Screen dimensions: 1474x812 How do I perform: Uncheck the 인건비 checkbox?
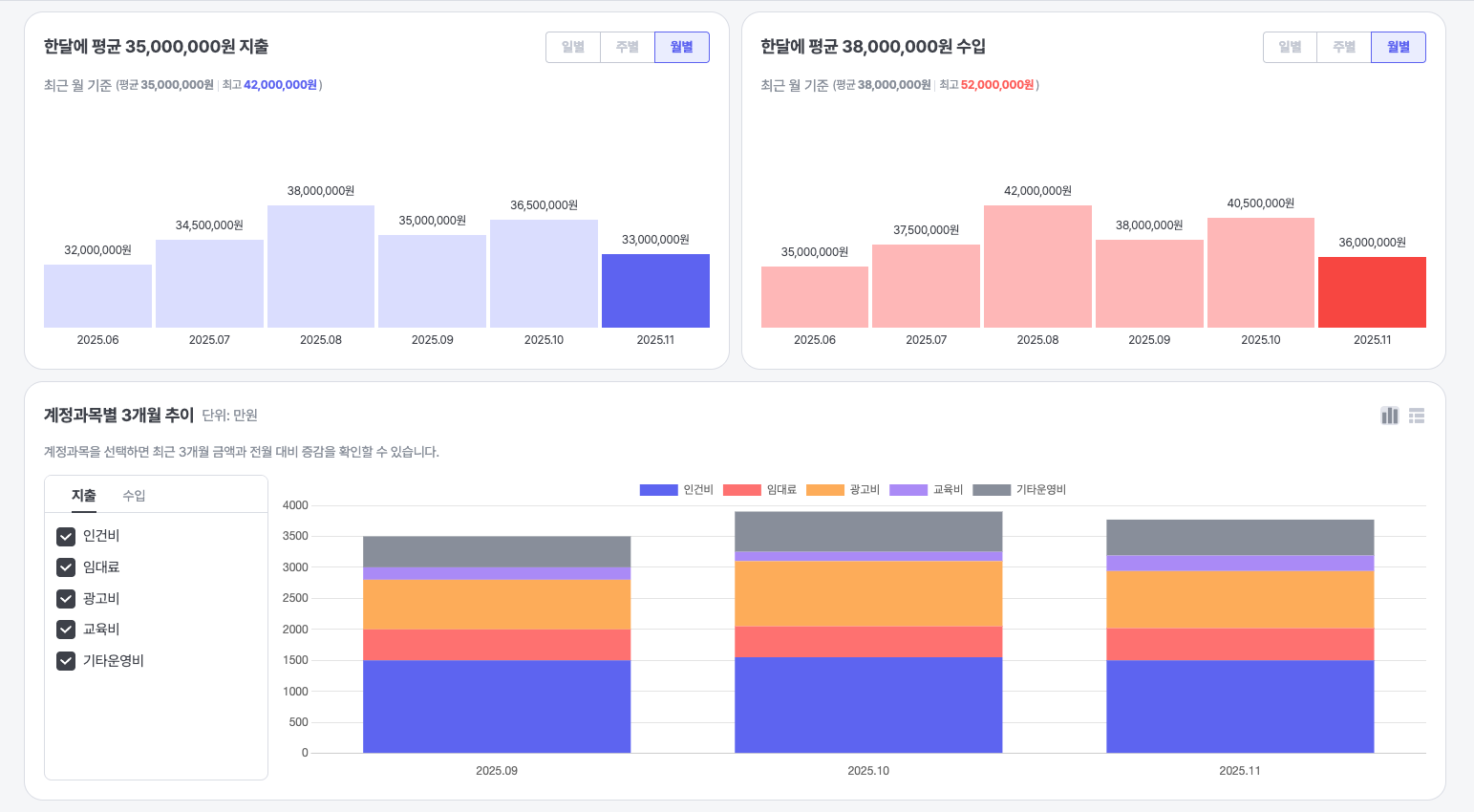(66, 536)
